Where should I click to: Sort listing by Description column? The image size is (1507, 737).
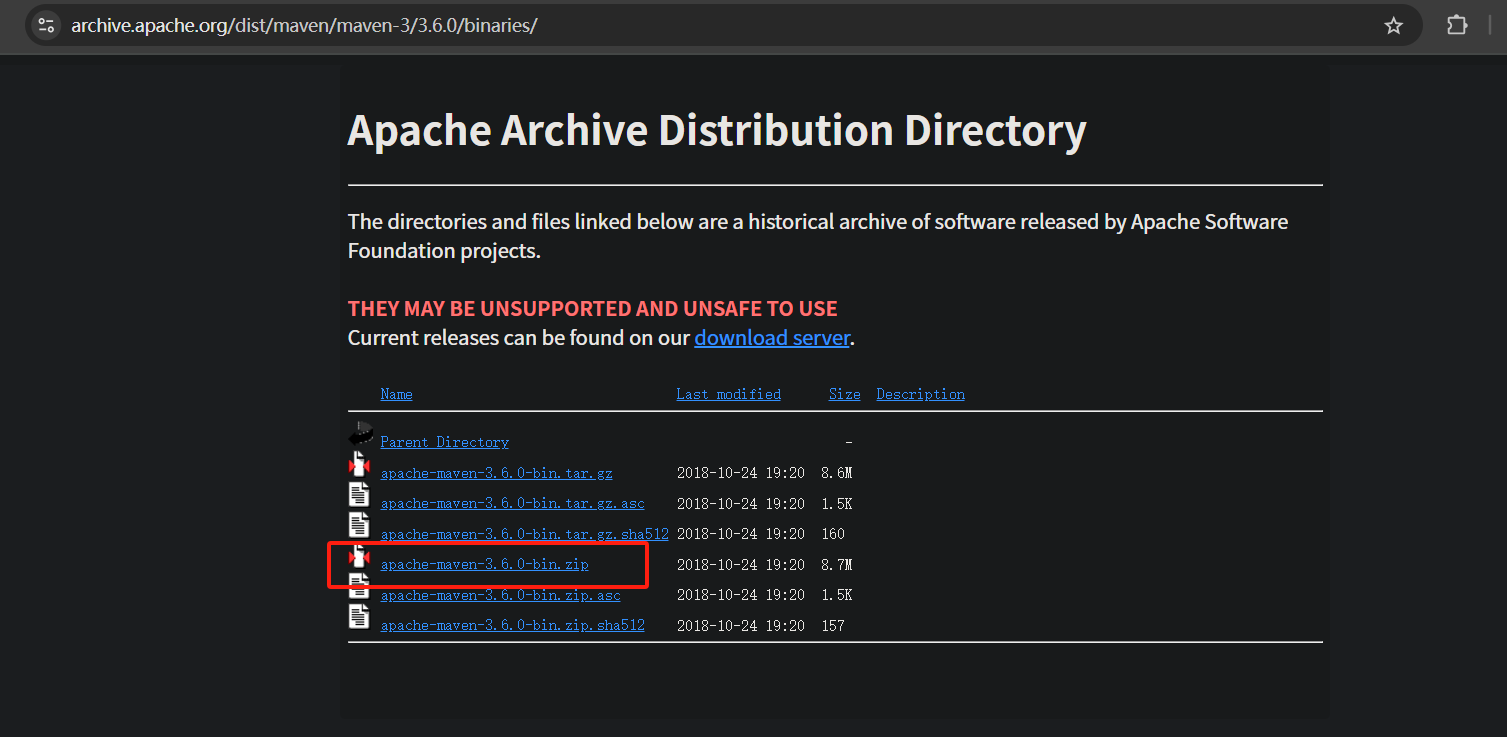click(x=920, y=394)
